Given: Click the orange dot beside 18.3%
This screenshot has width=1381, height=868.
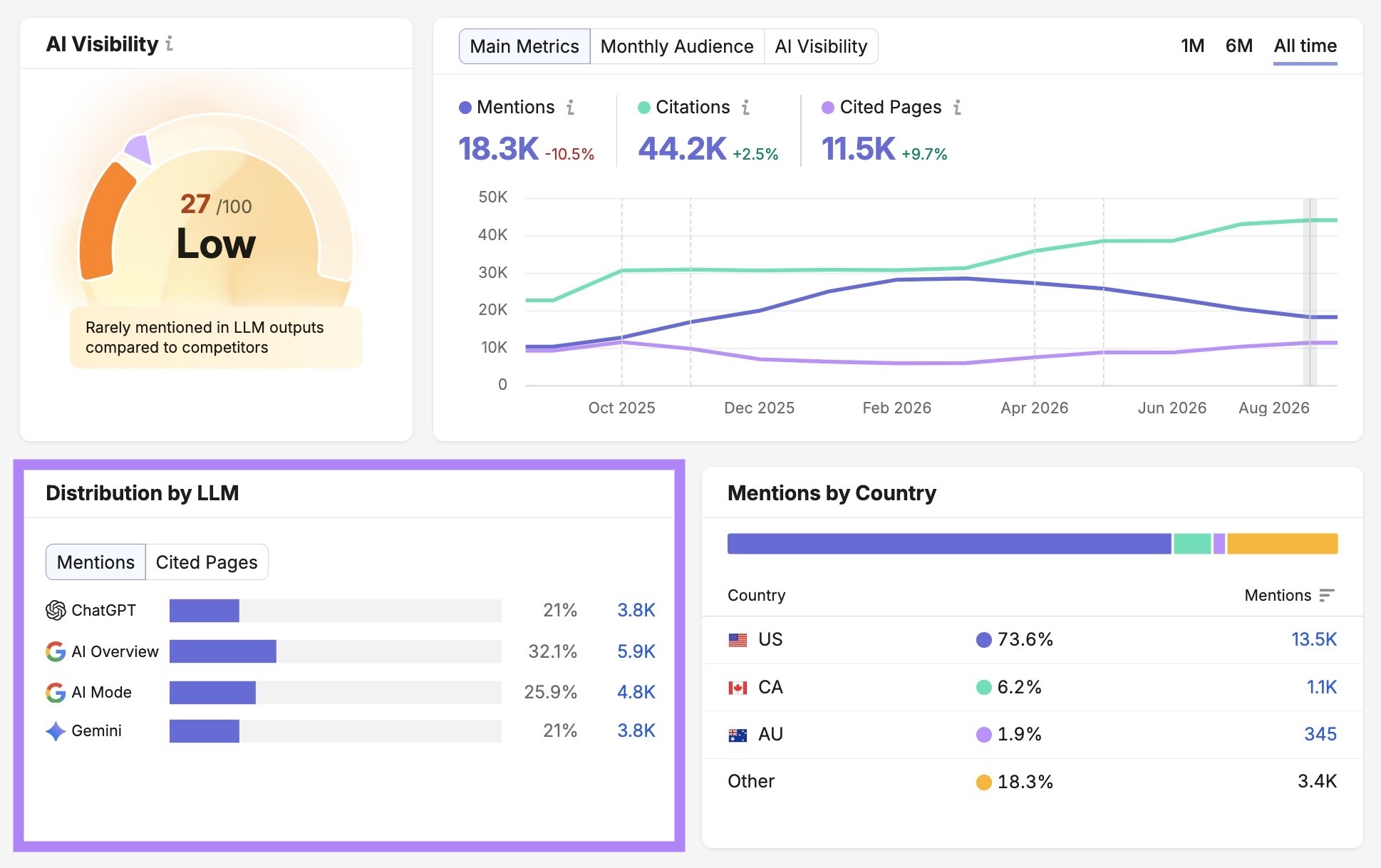Looking at the screenshot, I should click(983, 782).
